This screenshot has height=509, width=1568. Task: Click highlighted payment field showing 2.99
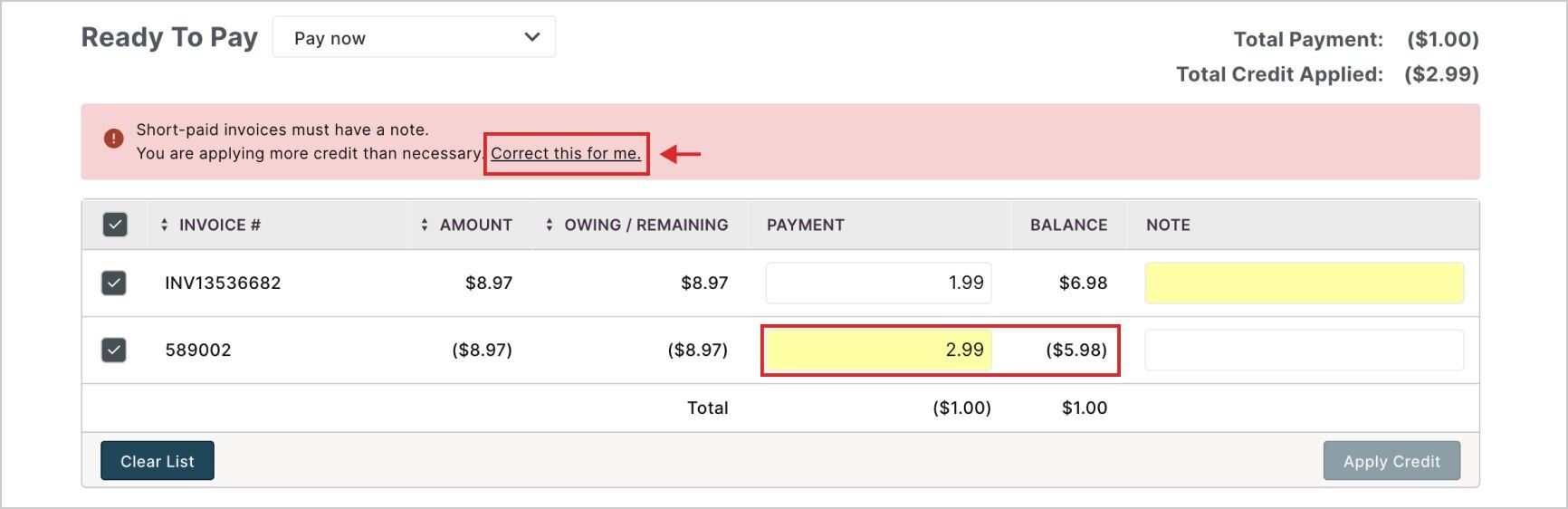[x=878, y=350]
